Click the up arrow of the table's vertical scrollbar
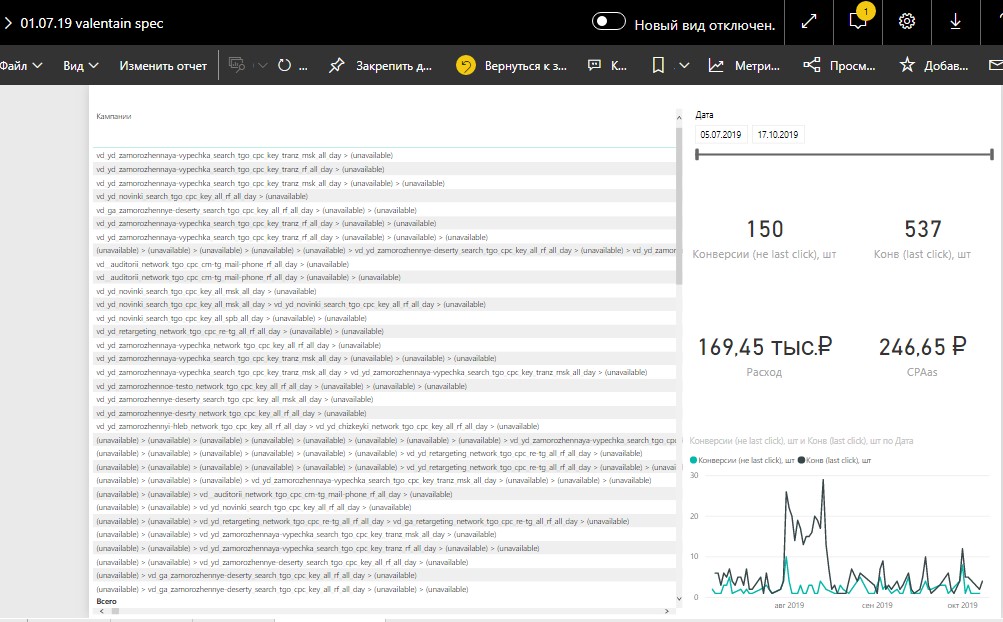The height and width of the screenshot is (622, 1003). [679, 118]
